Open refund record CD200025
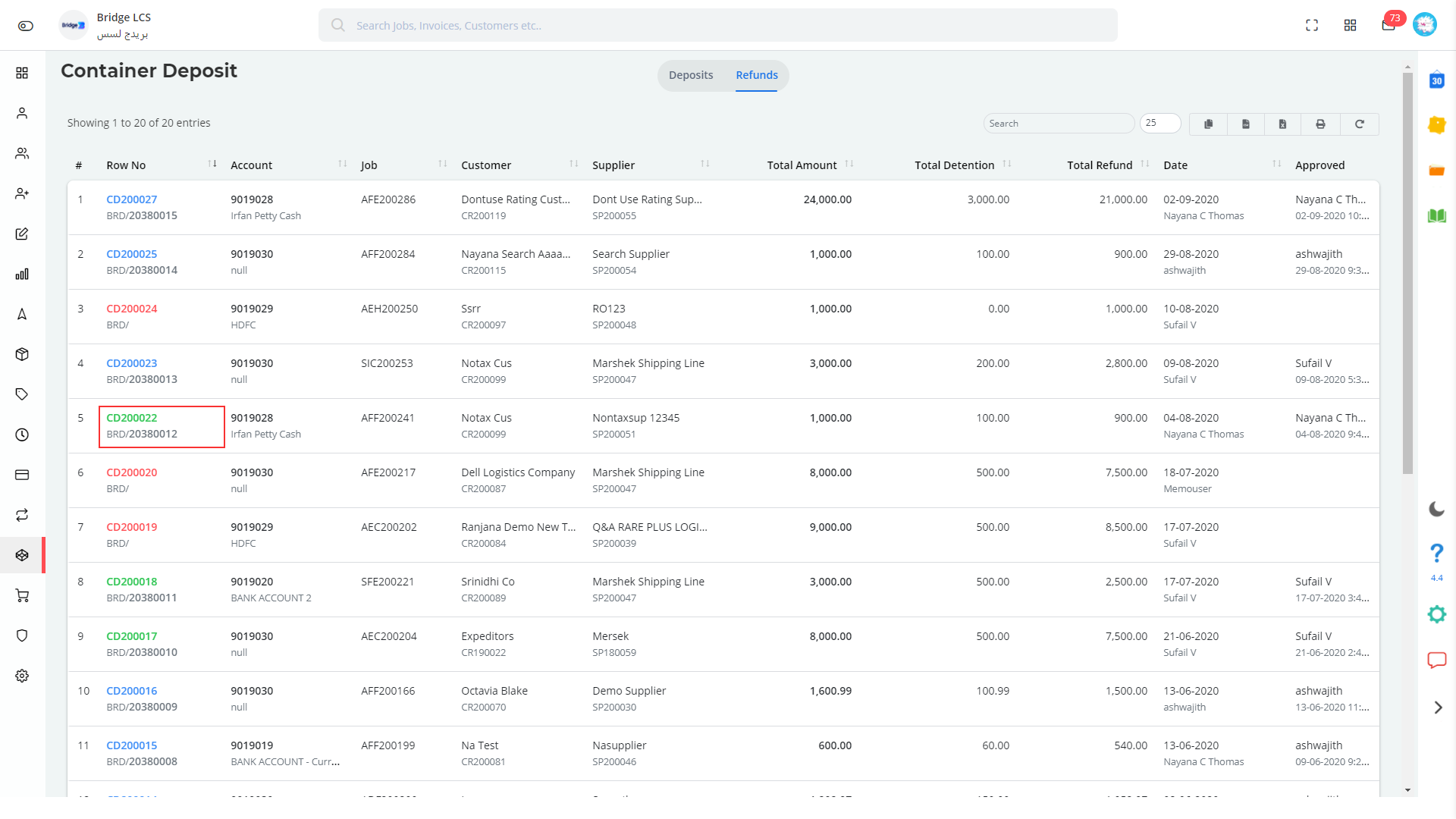The width and height of the screenshot is (1456, 819). point(132,254)
